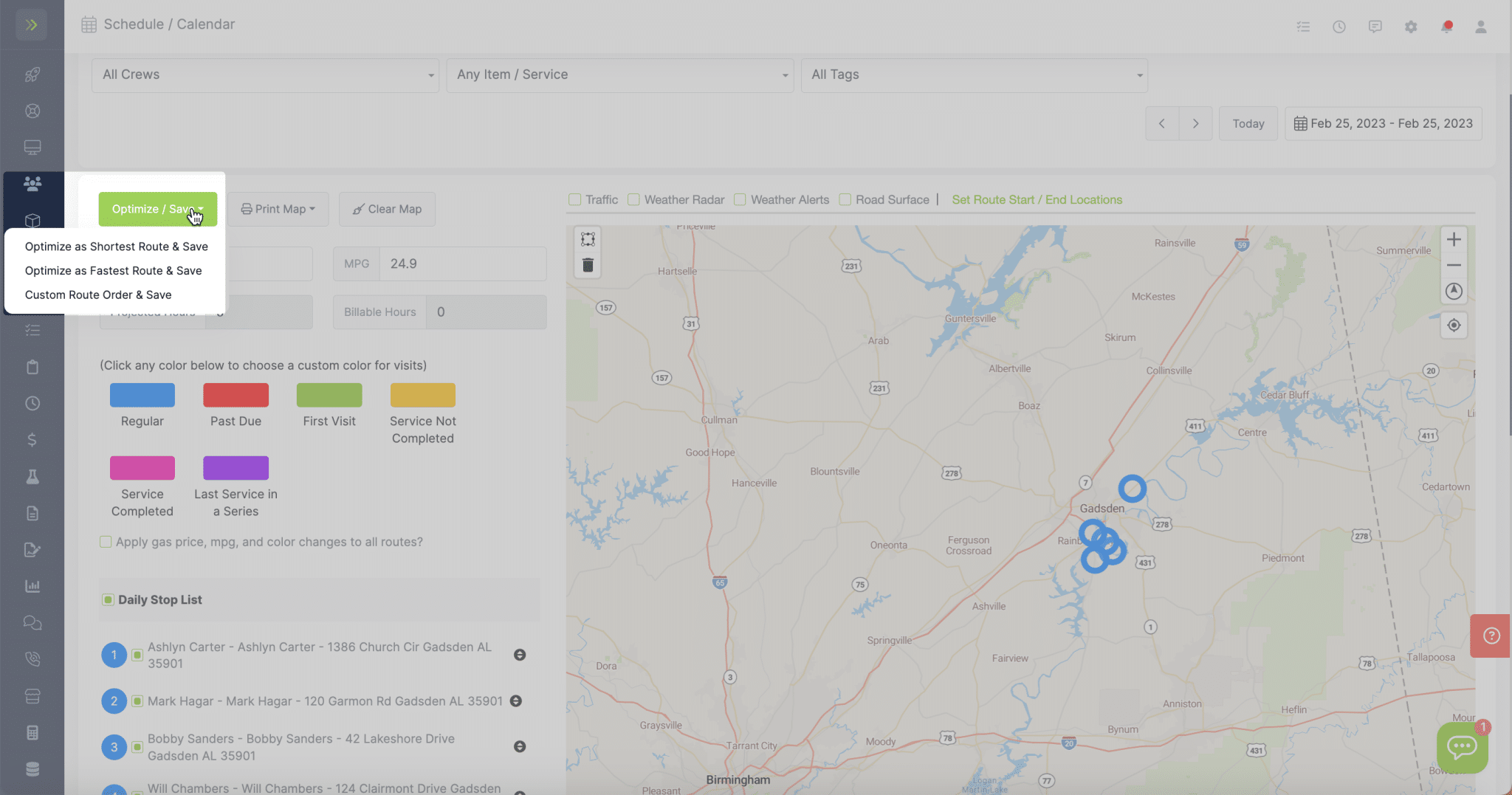Open notifications via the bell icon

click(1447, 27)
